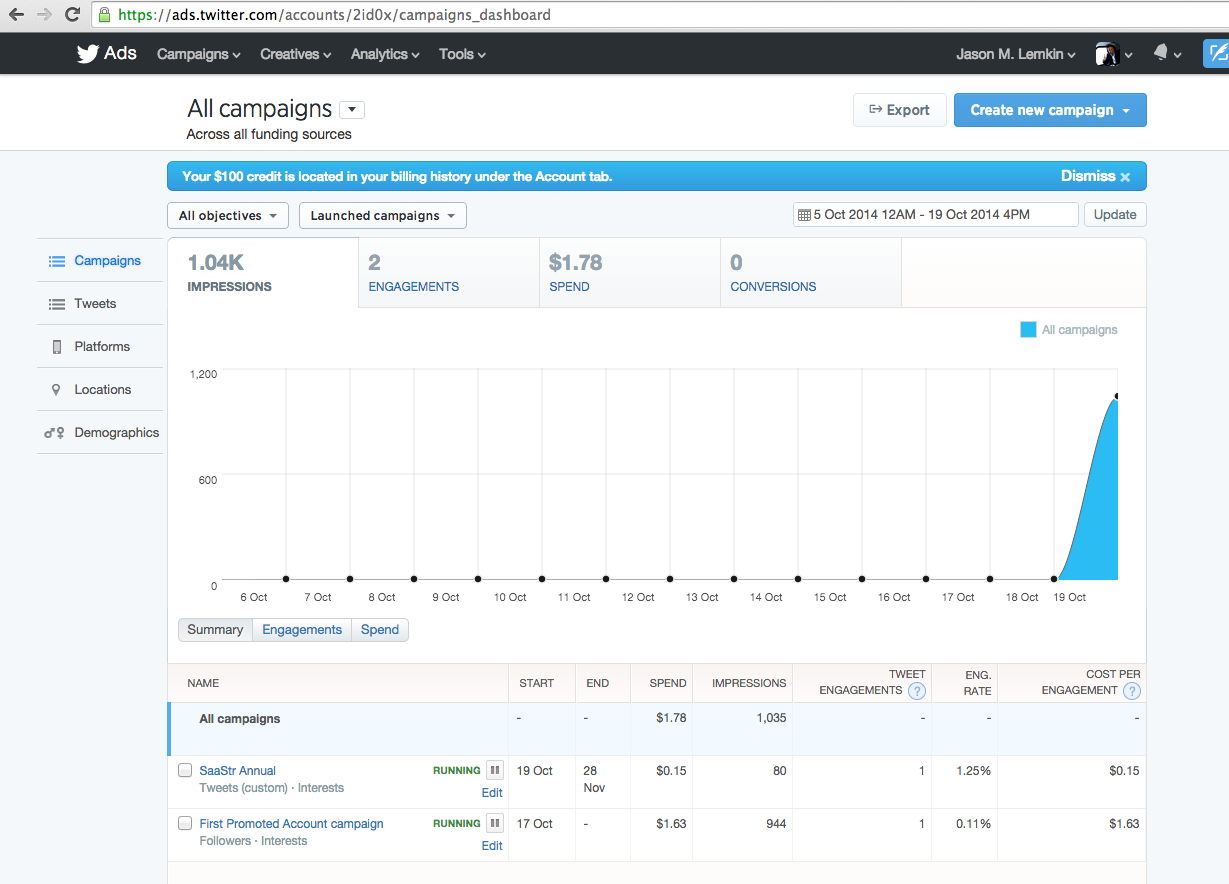Export the campaign data
The image size is (1229, 884).
pyautogui.click(x=899, y=110)
